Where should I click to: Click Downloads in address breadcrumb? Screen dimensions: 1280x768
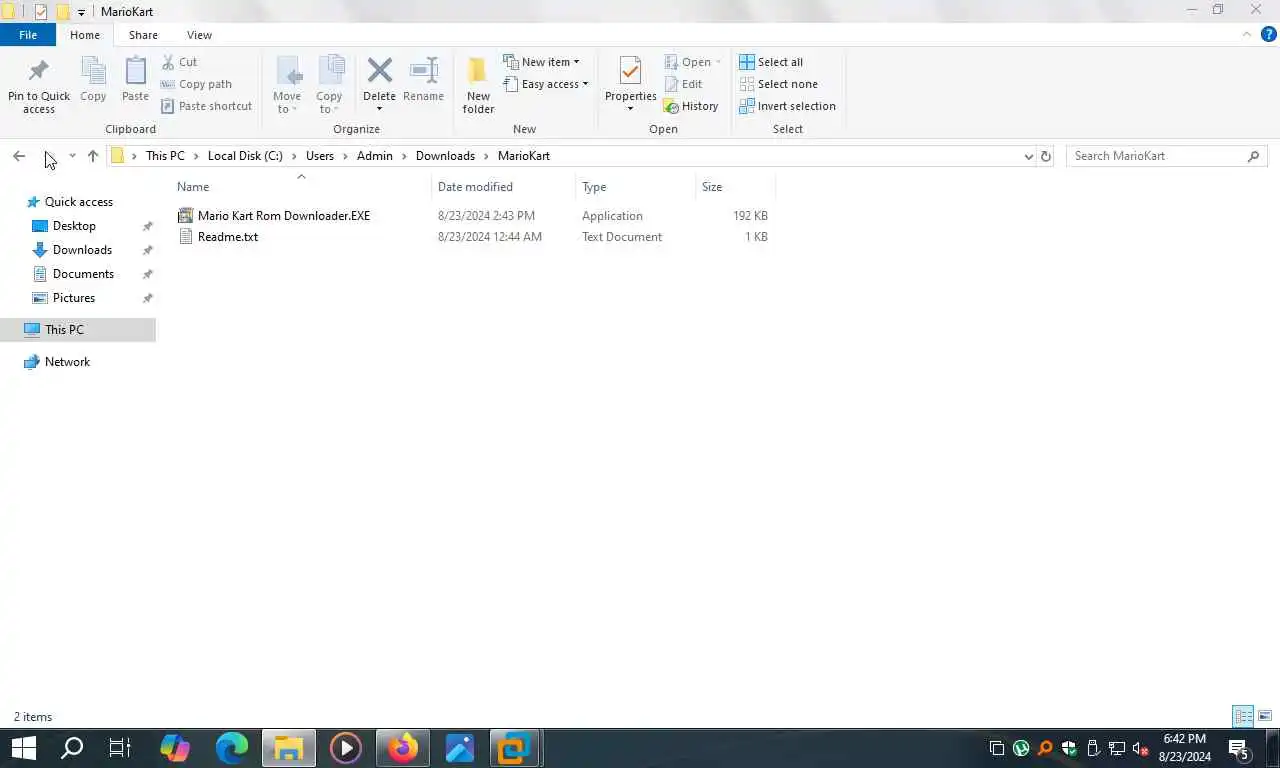(x=445, y=156)
